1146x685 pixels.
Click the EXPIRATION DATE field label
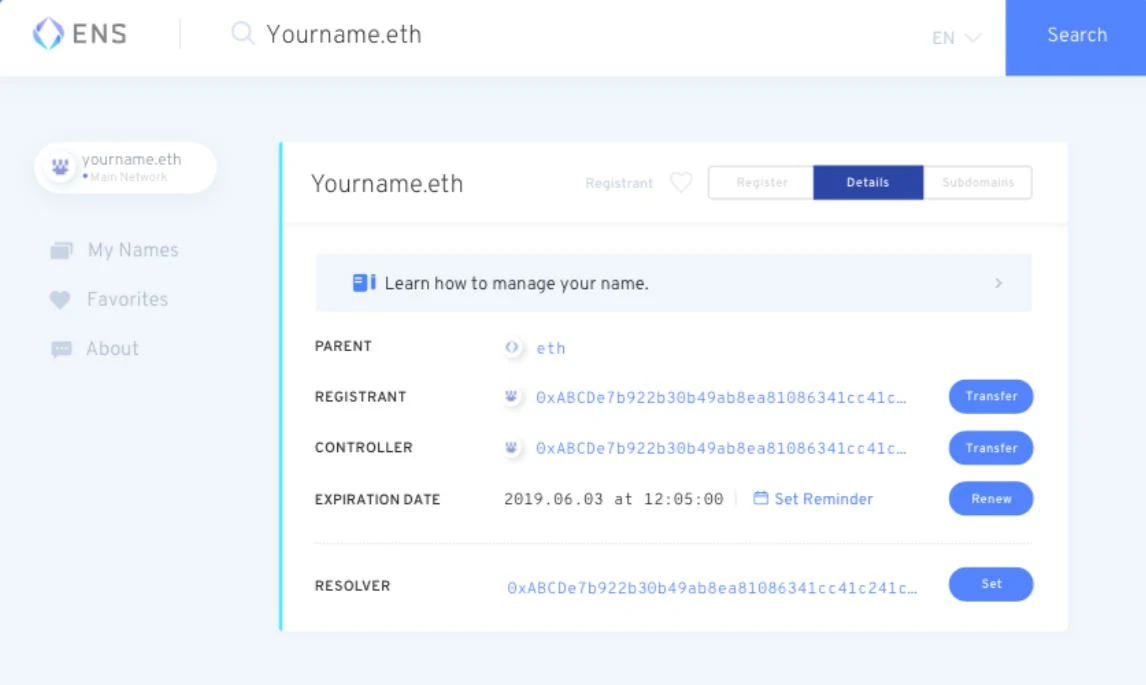click(377, 499)
